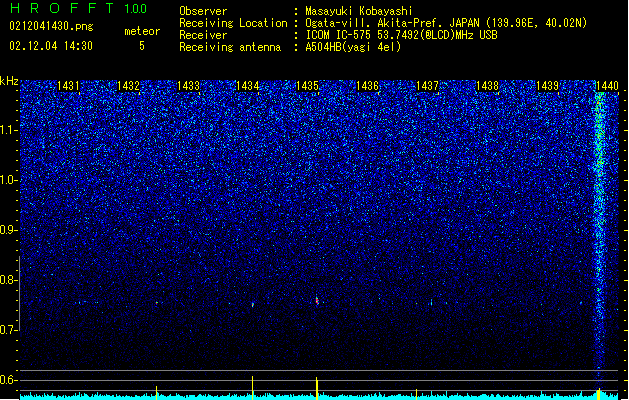Viewport: 629px width, 400px height.
Task: Click the kHz axis unit label
Action: click(x=9, y=81)
